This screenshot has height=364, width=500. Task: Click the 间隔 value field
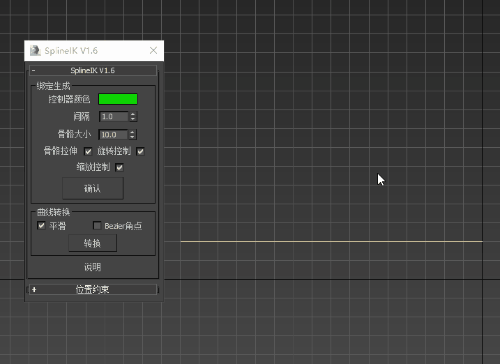(114, 117)
